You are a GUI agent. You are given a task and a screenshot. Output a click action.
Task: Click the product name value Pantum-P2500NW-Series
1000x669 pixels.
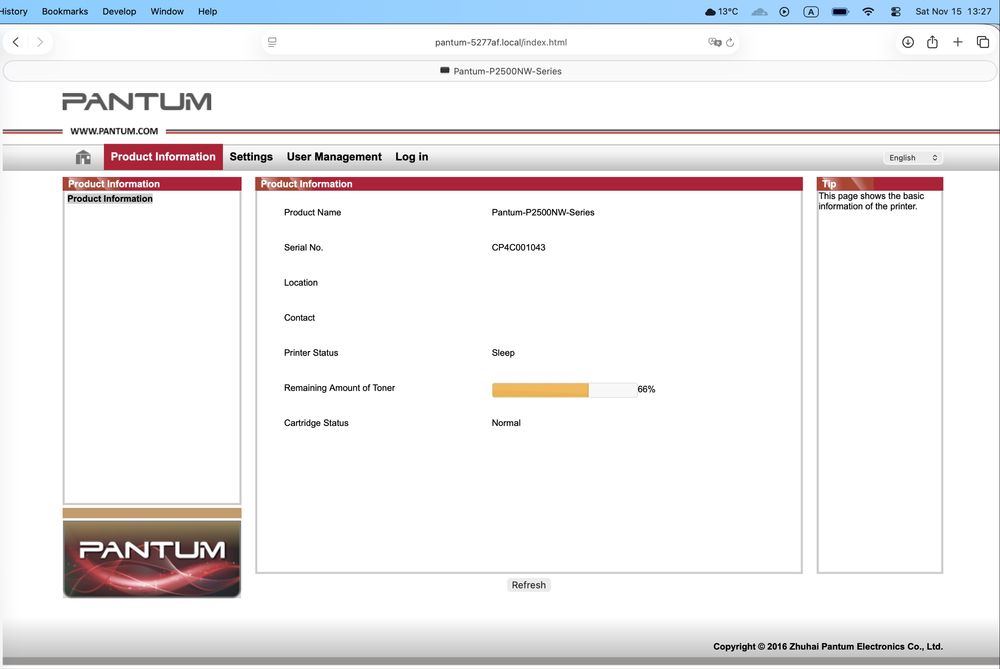click(x=543, y=212)
